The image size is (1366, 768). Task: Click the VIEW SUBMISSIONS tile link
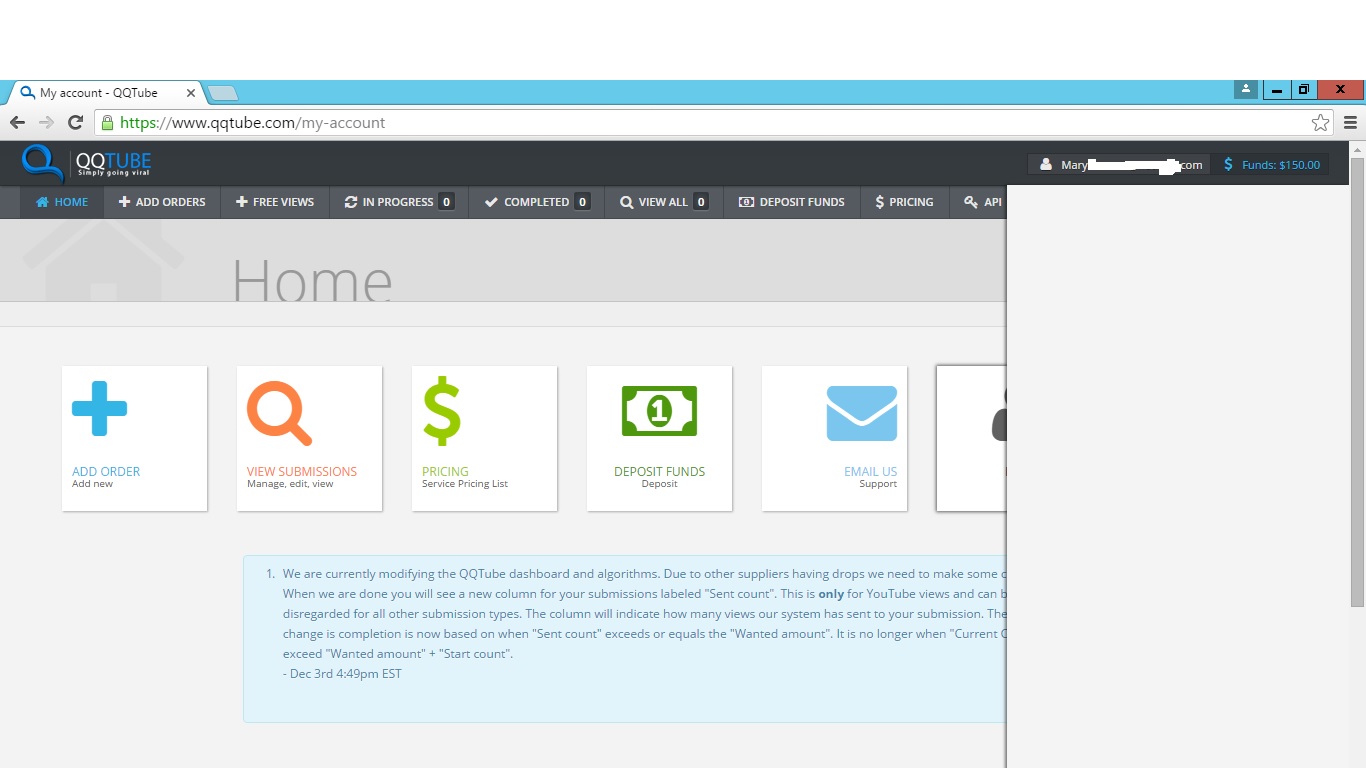coord(302,471)
